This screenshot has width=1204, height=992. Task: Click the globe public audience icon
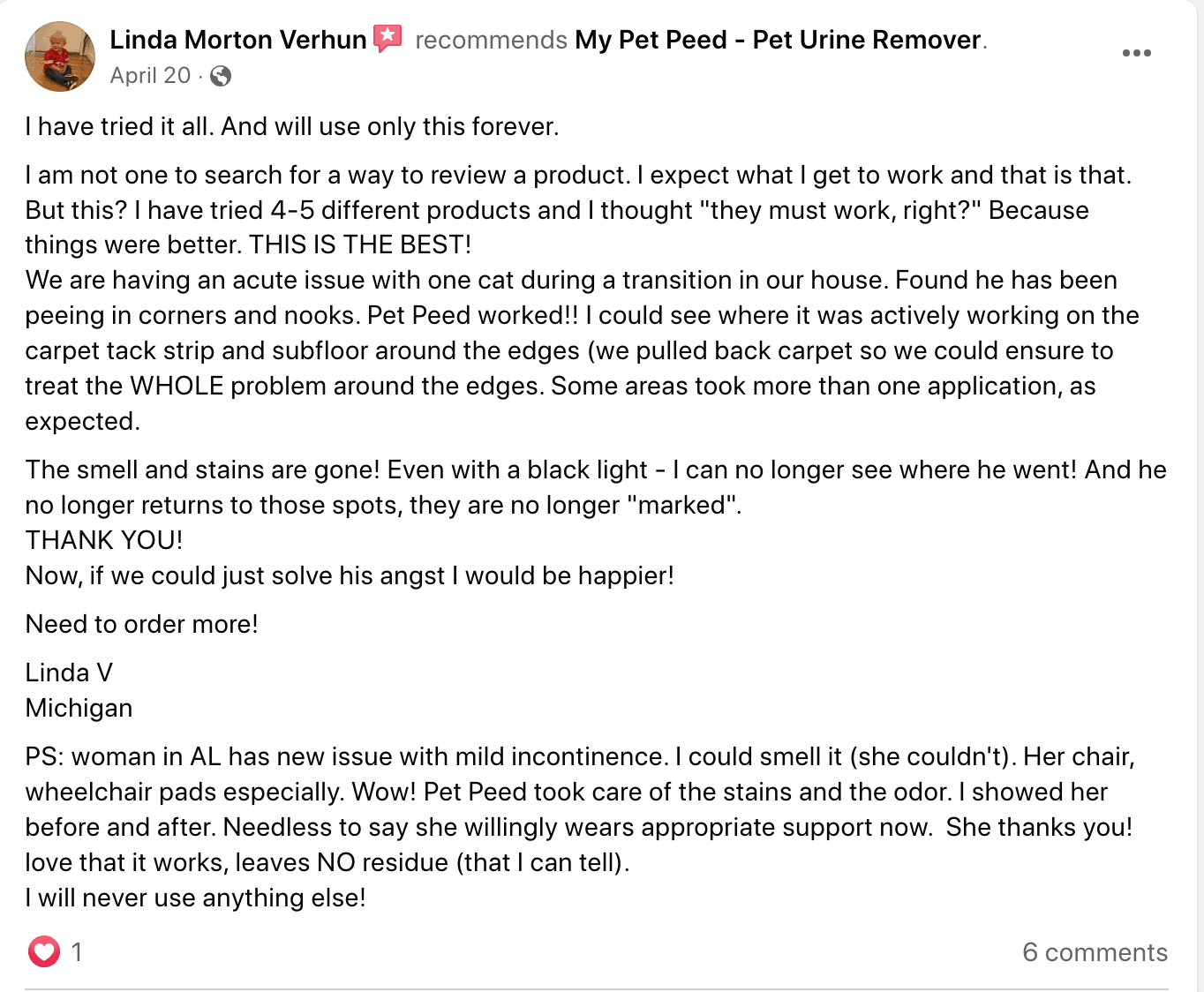click(x=221, y=76)
